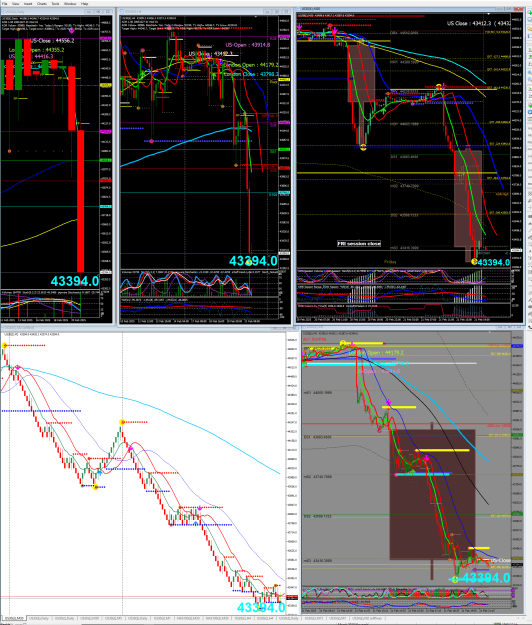Click the 43394.0 price label in Daily chart

pos(75,281)
